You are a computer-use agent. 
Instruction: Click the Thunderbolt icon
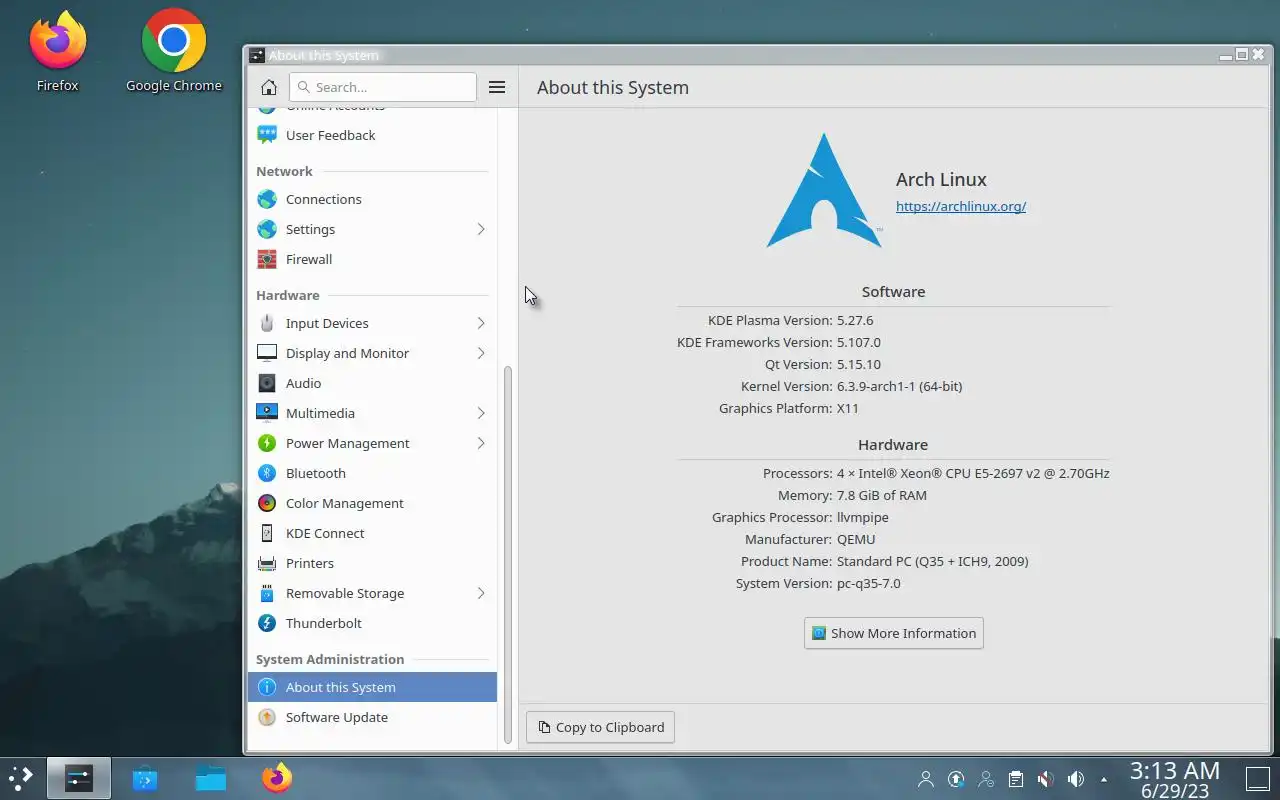point(267,623)
